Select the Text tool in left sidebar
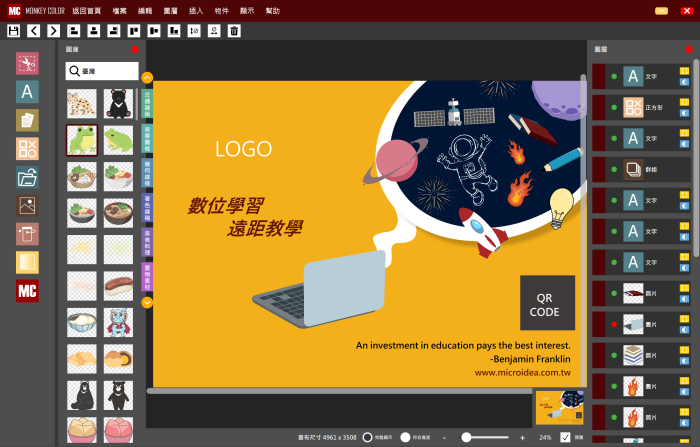Screen dimensions: 700x447 [27, 92]
